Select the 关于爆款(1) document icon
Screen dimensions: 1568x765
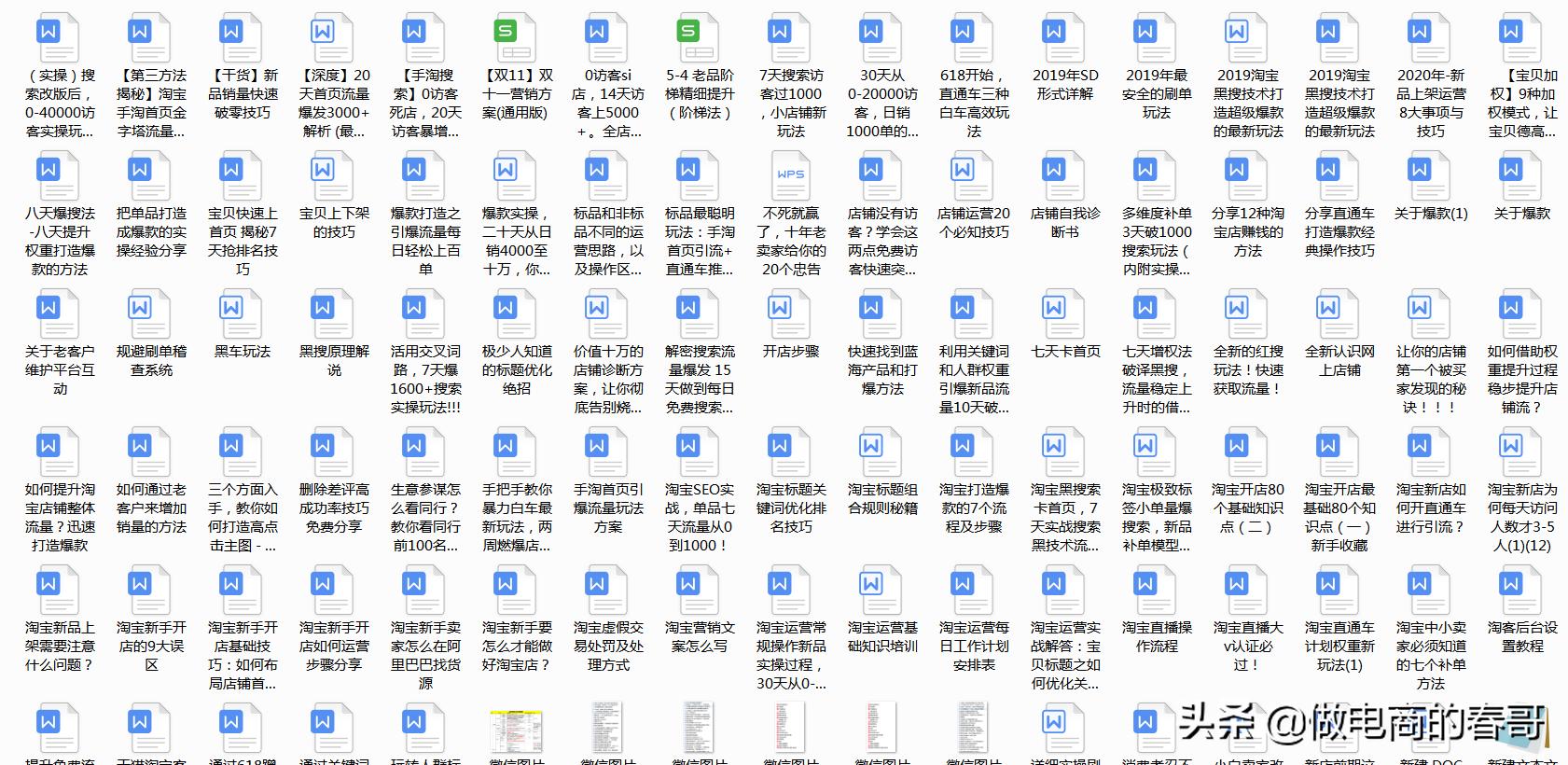[1431, 177]
